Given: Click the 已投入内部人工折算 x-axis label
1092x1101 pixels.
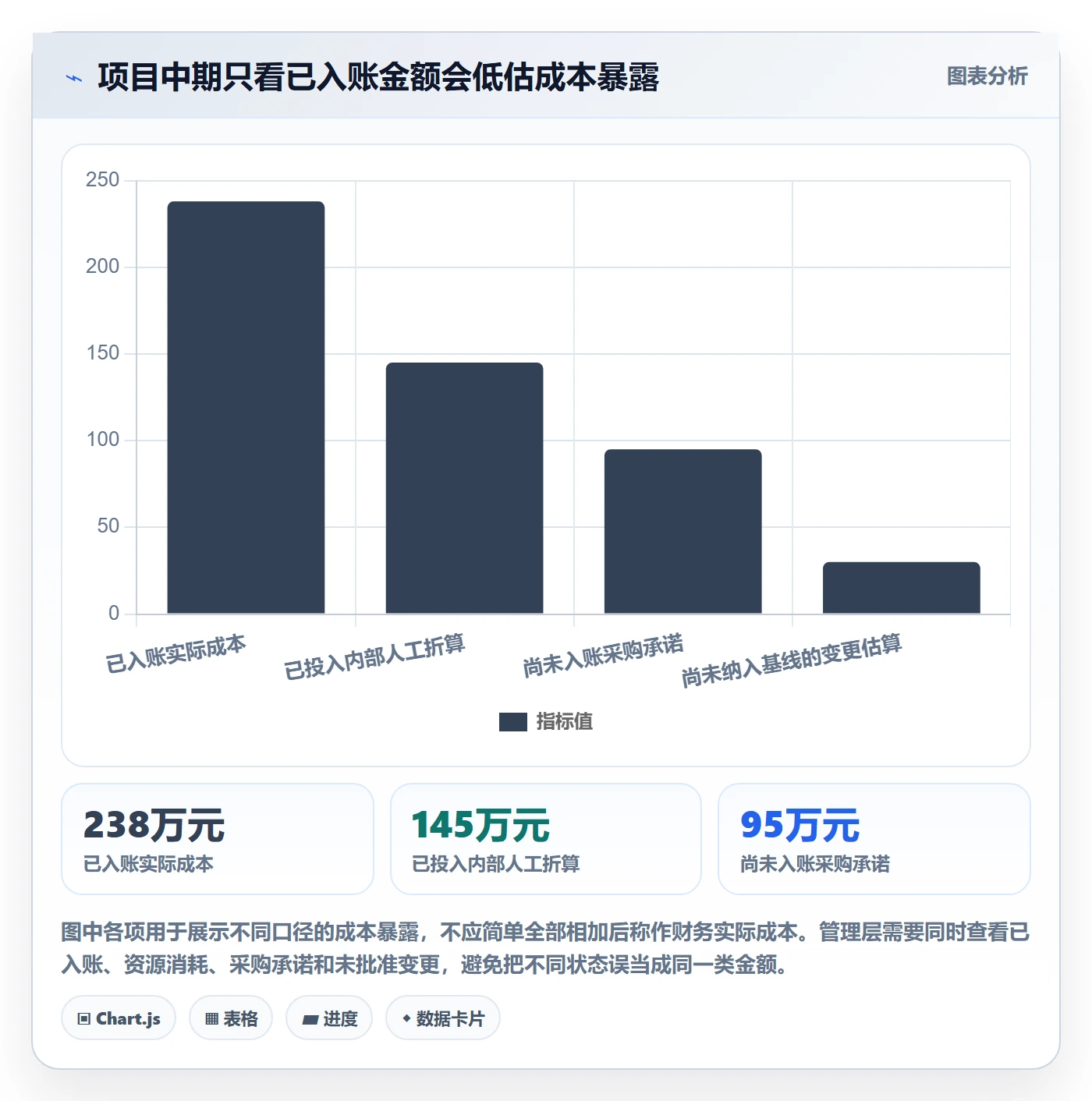Looking at the screenshot, I should tap(374, 657).
